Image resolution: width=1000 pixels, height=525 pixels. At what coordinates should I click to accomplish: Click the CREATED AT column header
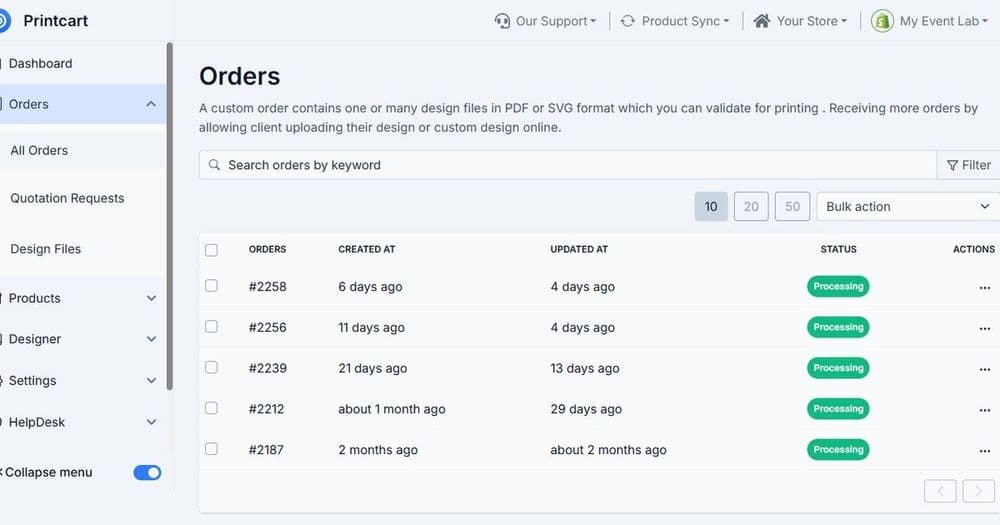(367, 249)
